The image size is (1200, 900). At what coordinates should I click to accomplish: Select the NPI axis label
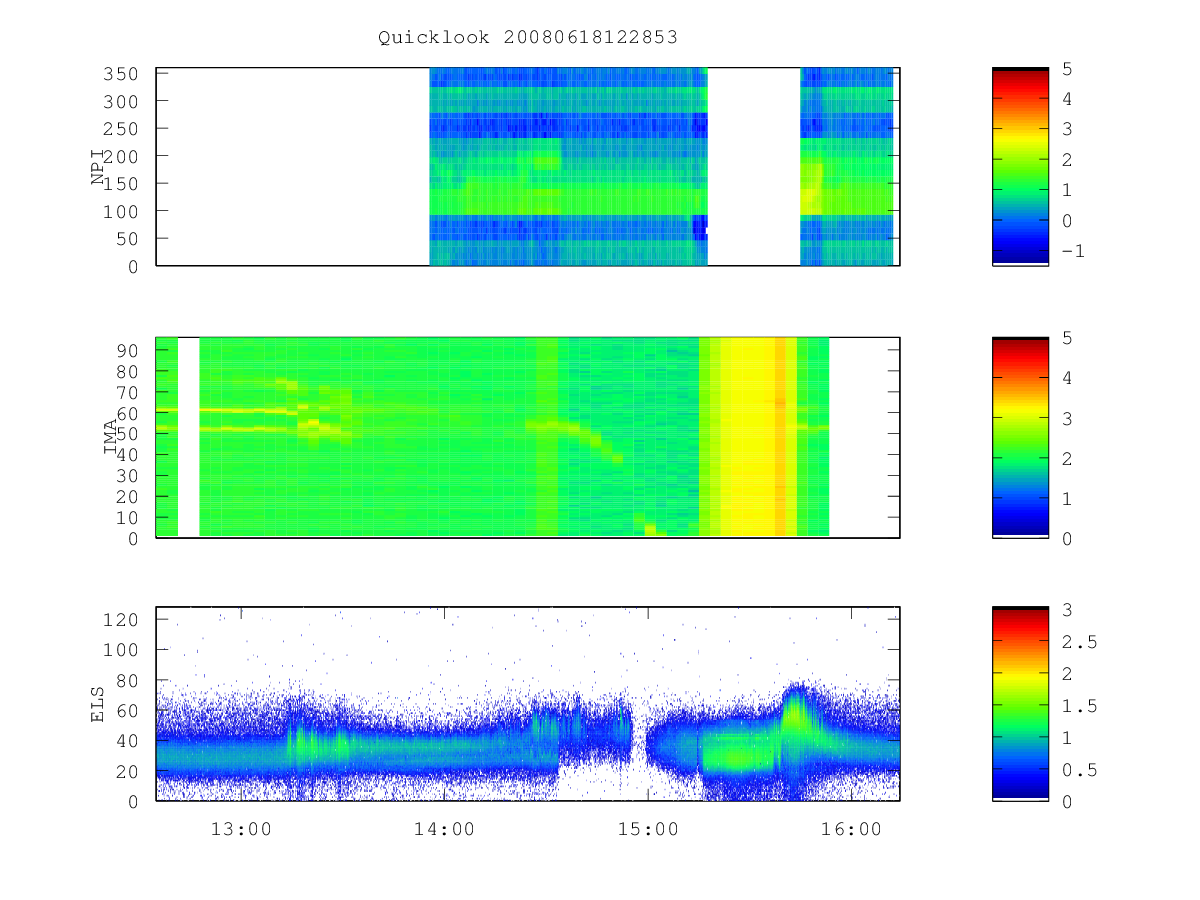[x=99, y=167]
